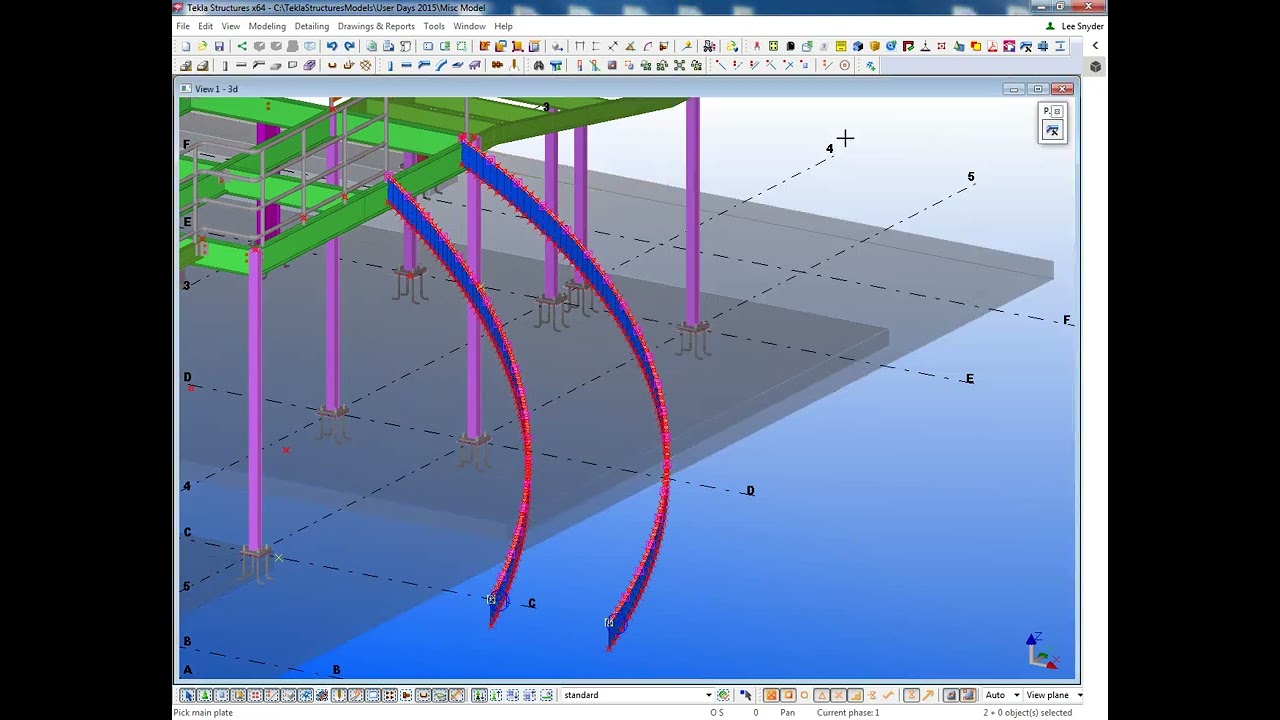Click the selection filter icon beside standard
Screen dimensions: 1280x720
[x=723, y=695]
